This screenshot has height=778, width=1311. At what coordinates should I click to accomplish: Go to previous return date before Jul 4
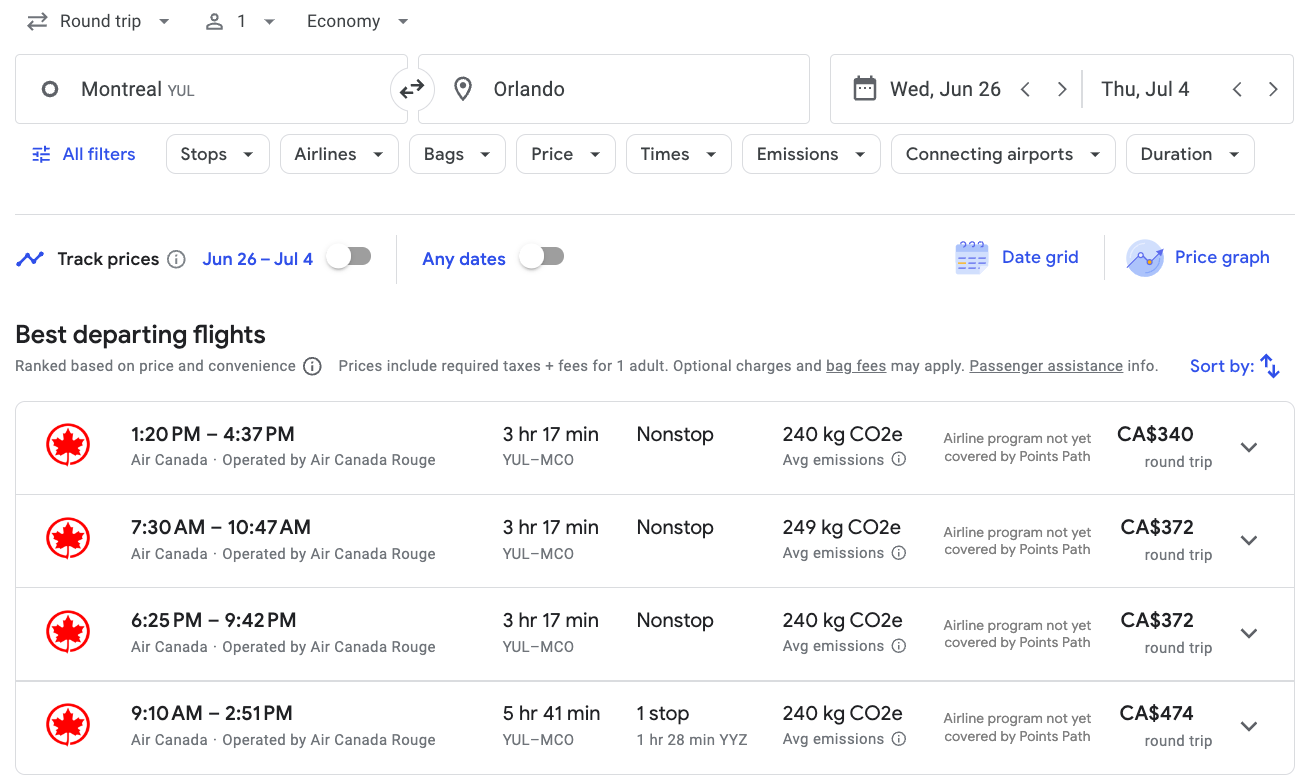point(1237,90)
